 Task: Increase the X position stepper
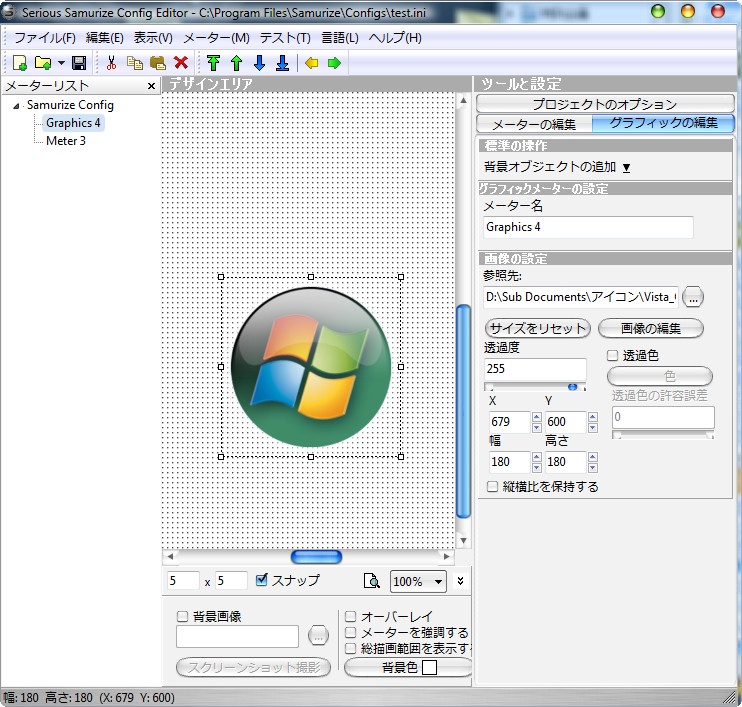536,417
